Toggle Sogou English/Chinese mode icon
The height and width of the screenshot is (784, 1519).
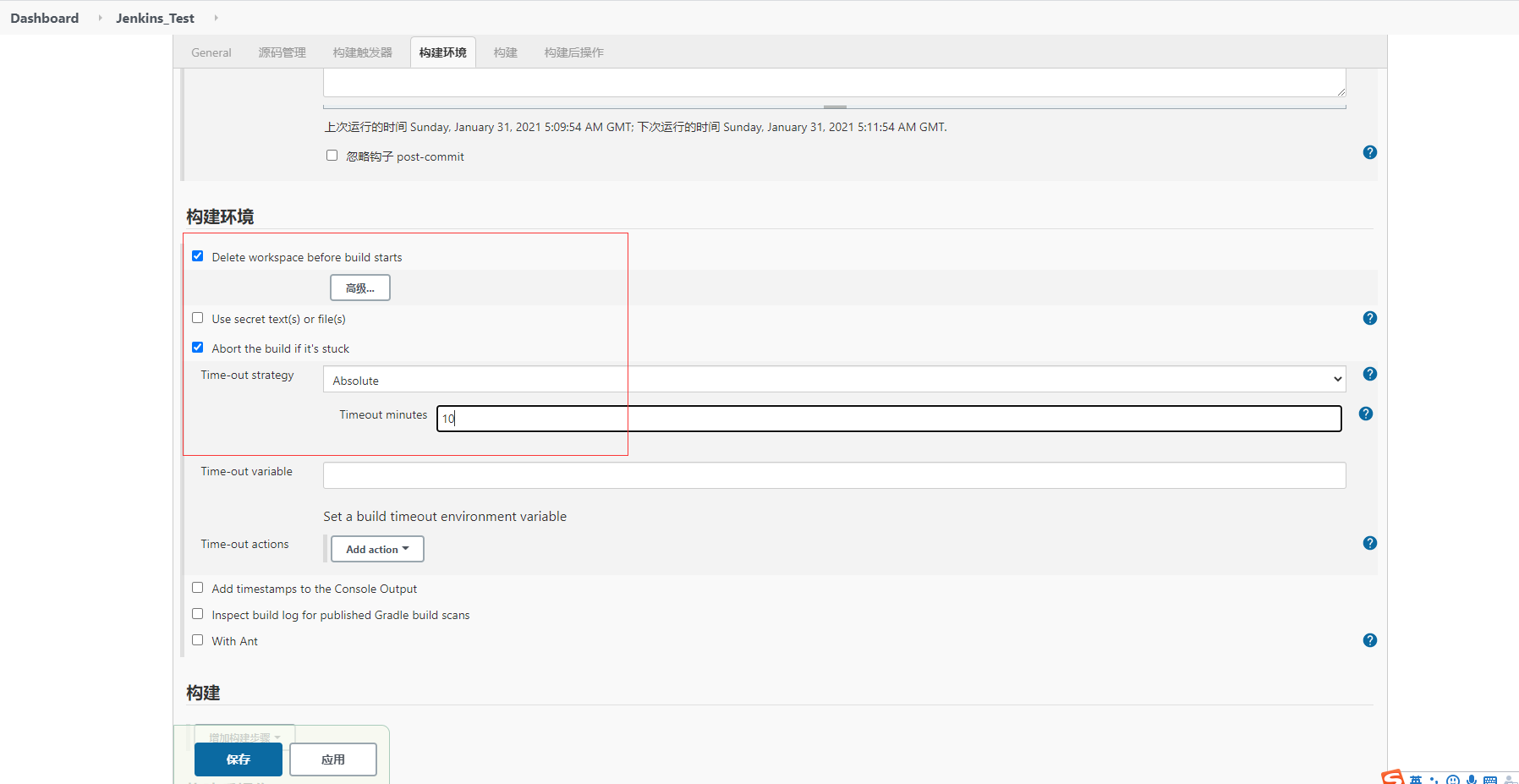(1416, 780)
